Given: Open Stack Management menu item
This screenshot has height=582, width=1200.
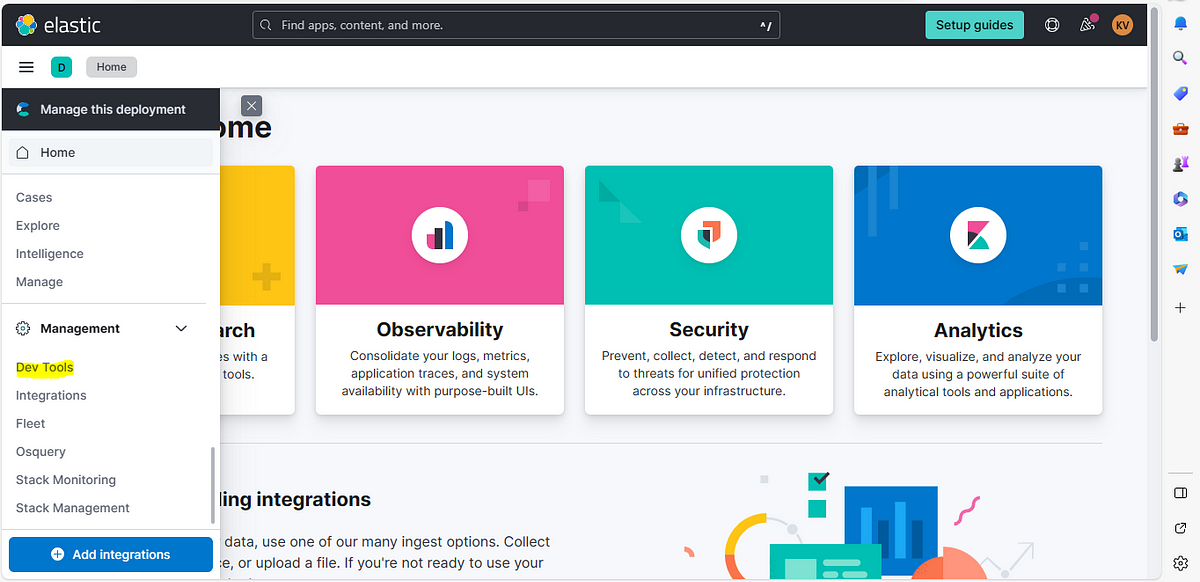Looking at the screenshot, I should click(x=73, y=508).
